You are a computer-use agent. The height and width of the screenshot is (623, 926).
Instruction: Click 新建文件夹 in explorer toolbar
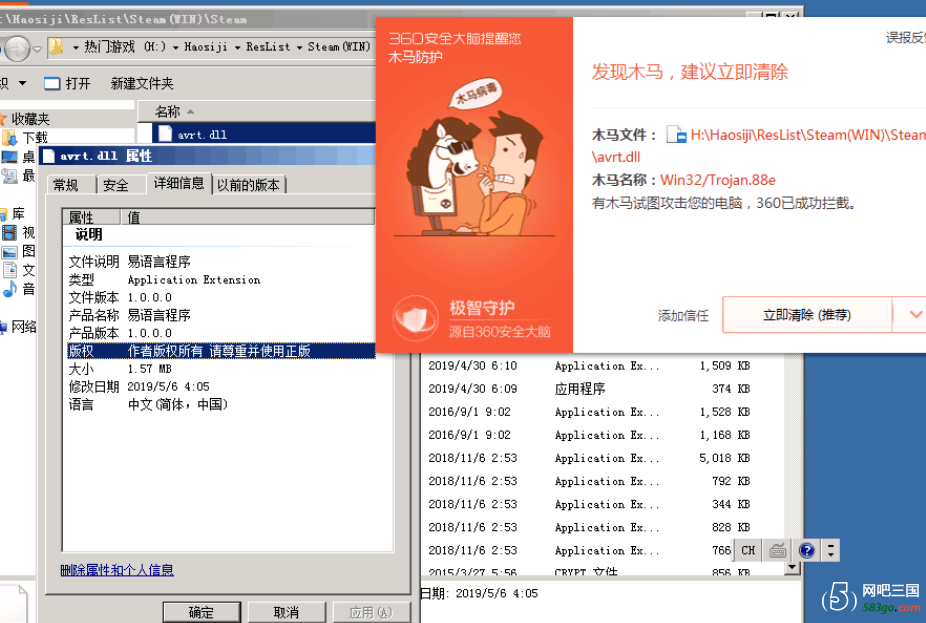point(142,83)
